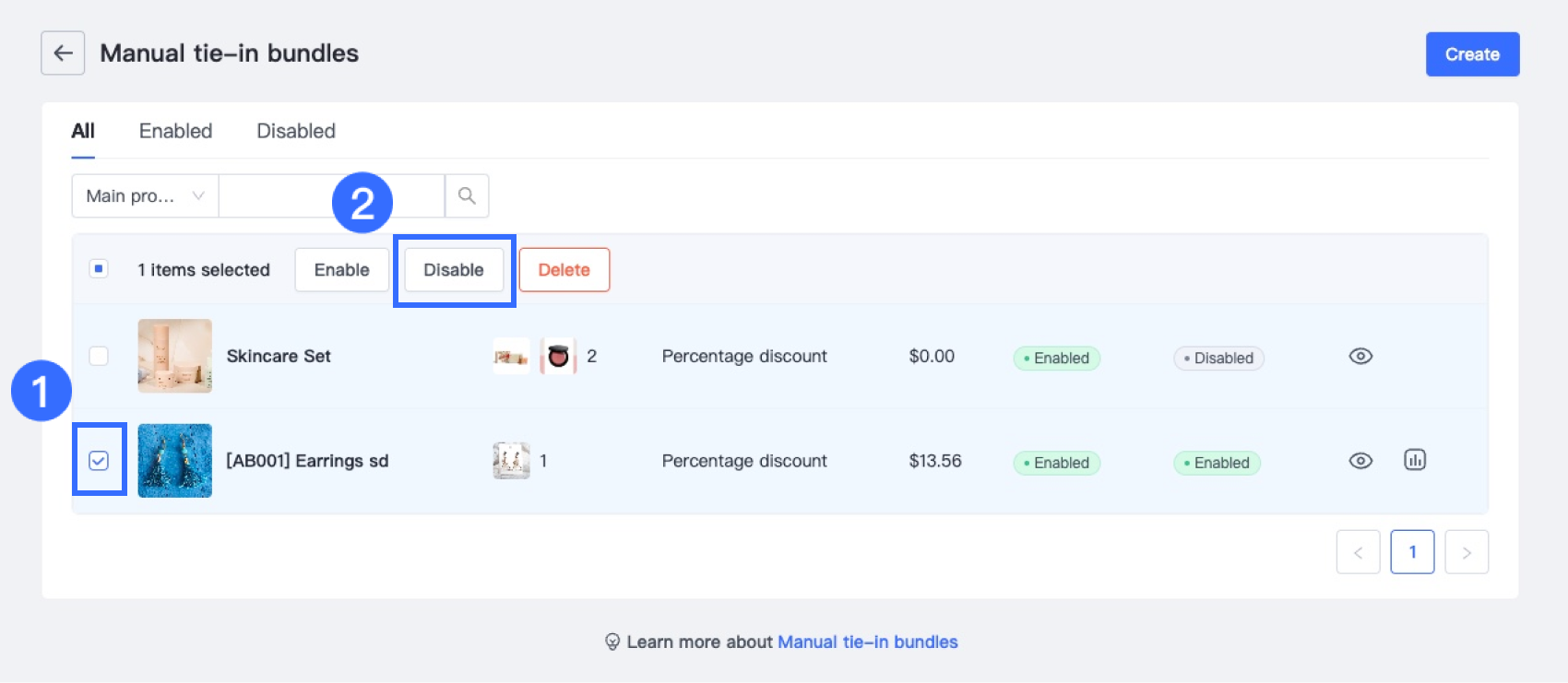
Task: Uncheck the Earrings sd row checkbox
Action: coord(99,461)
